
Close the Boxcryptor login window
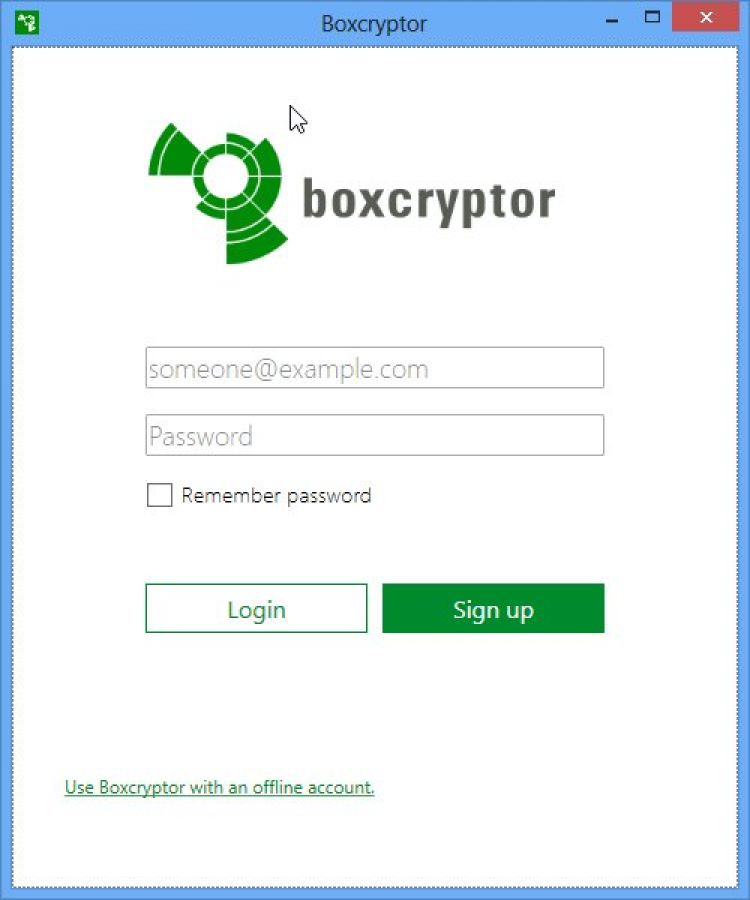[x=706, y=17]
